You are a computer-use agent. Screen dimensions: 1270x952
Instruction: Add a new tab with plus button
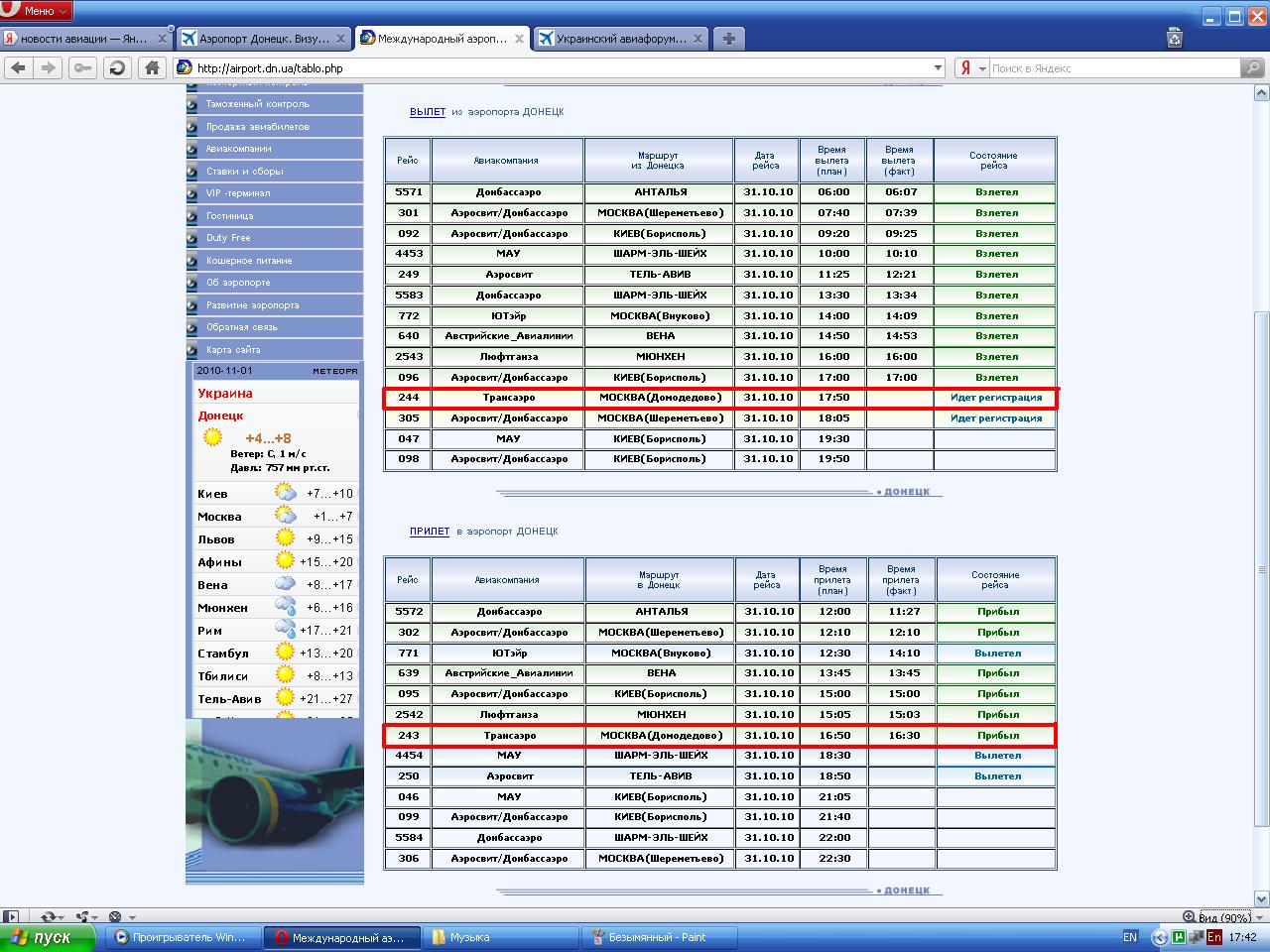[729, 39]
